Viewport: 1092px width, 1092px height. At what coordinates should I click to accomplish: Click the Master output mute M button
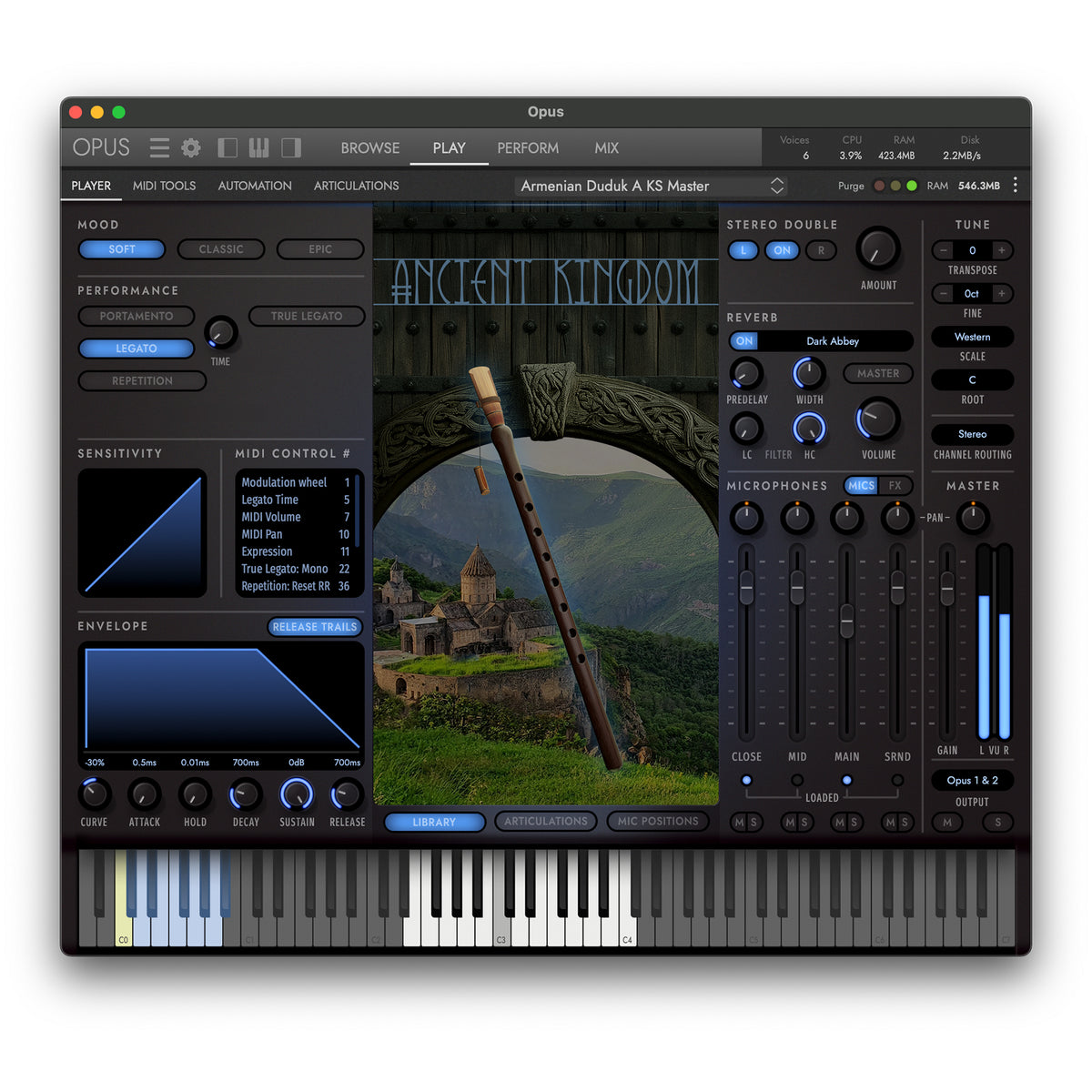947,823
